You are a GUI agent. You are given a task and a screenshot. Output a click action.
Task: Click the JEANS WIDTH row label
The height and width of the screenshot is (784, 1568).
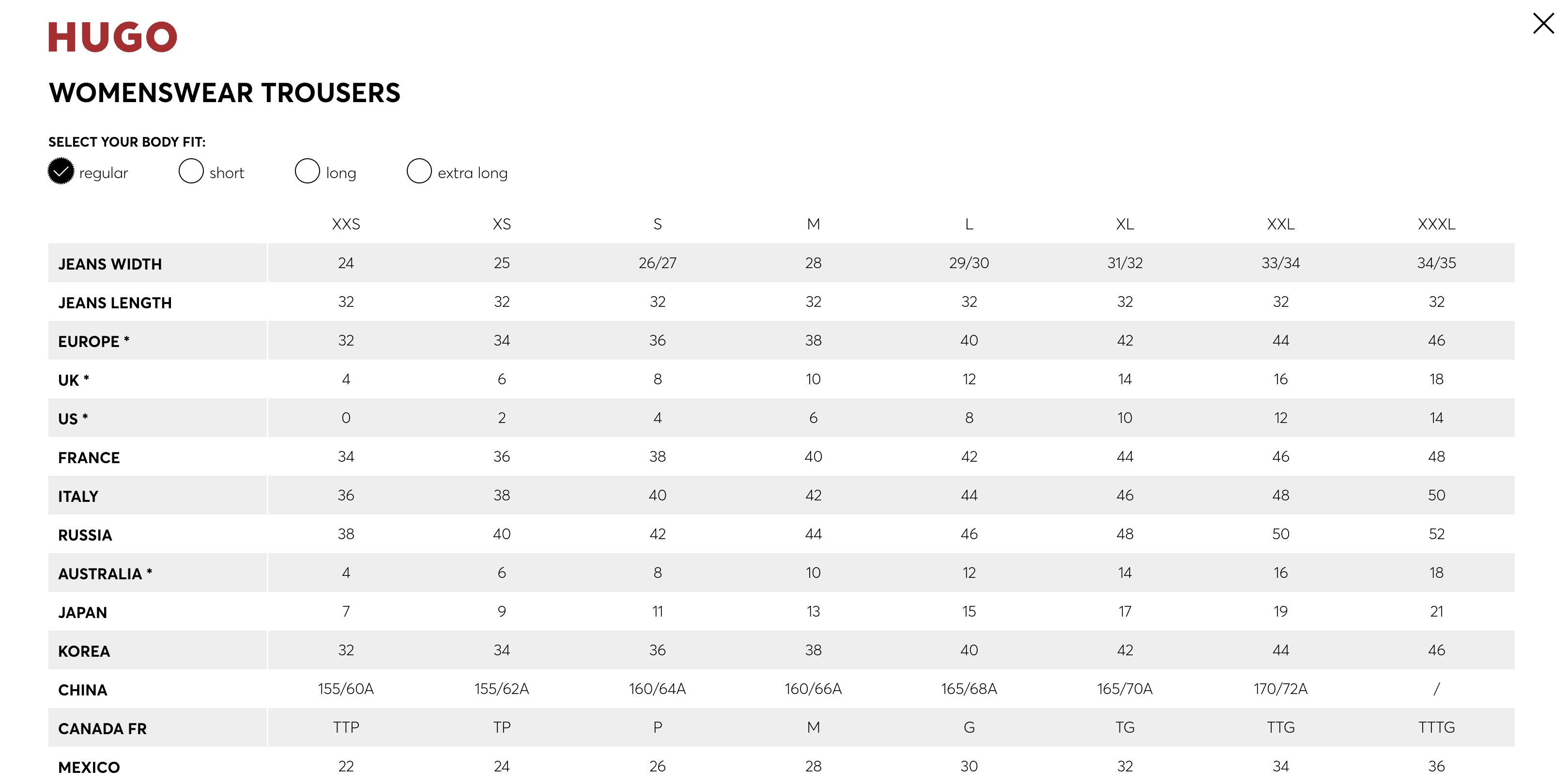[110, 264]
